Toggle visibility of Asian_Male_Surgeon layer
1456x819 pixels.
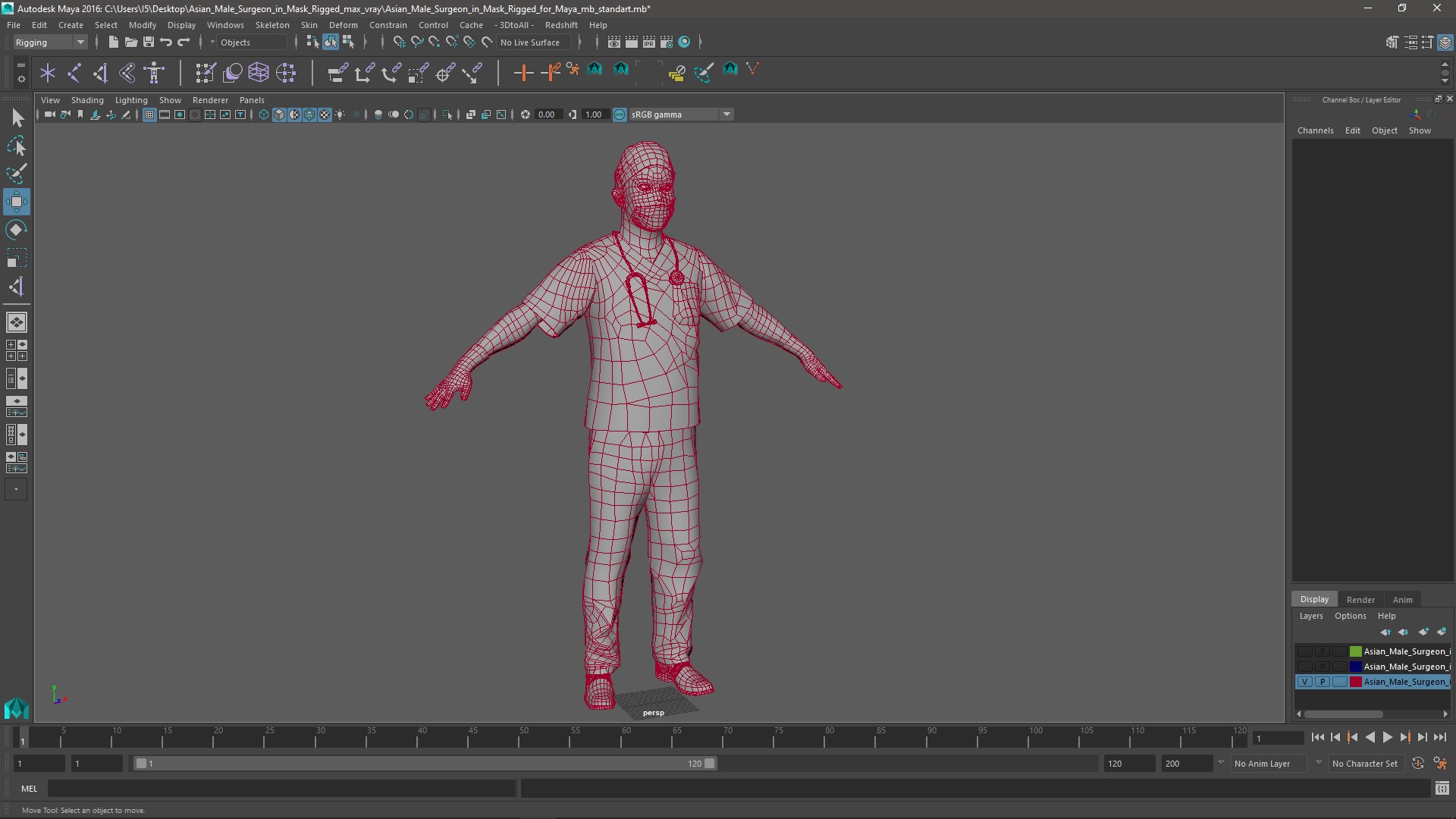pos(1304,682)
